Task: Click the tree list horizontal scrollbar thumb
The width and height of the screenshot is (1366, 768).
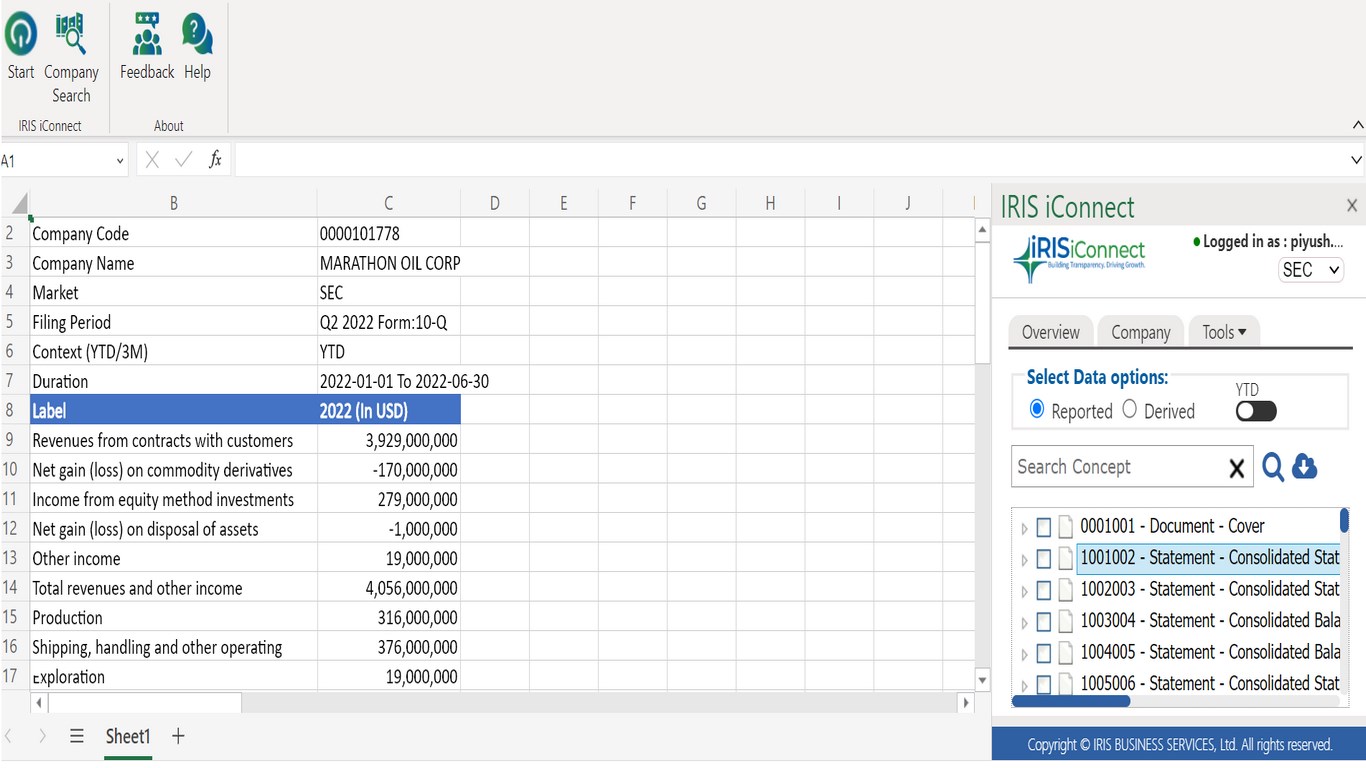Action: [1071, 701]
